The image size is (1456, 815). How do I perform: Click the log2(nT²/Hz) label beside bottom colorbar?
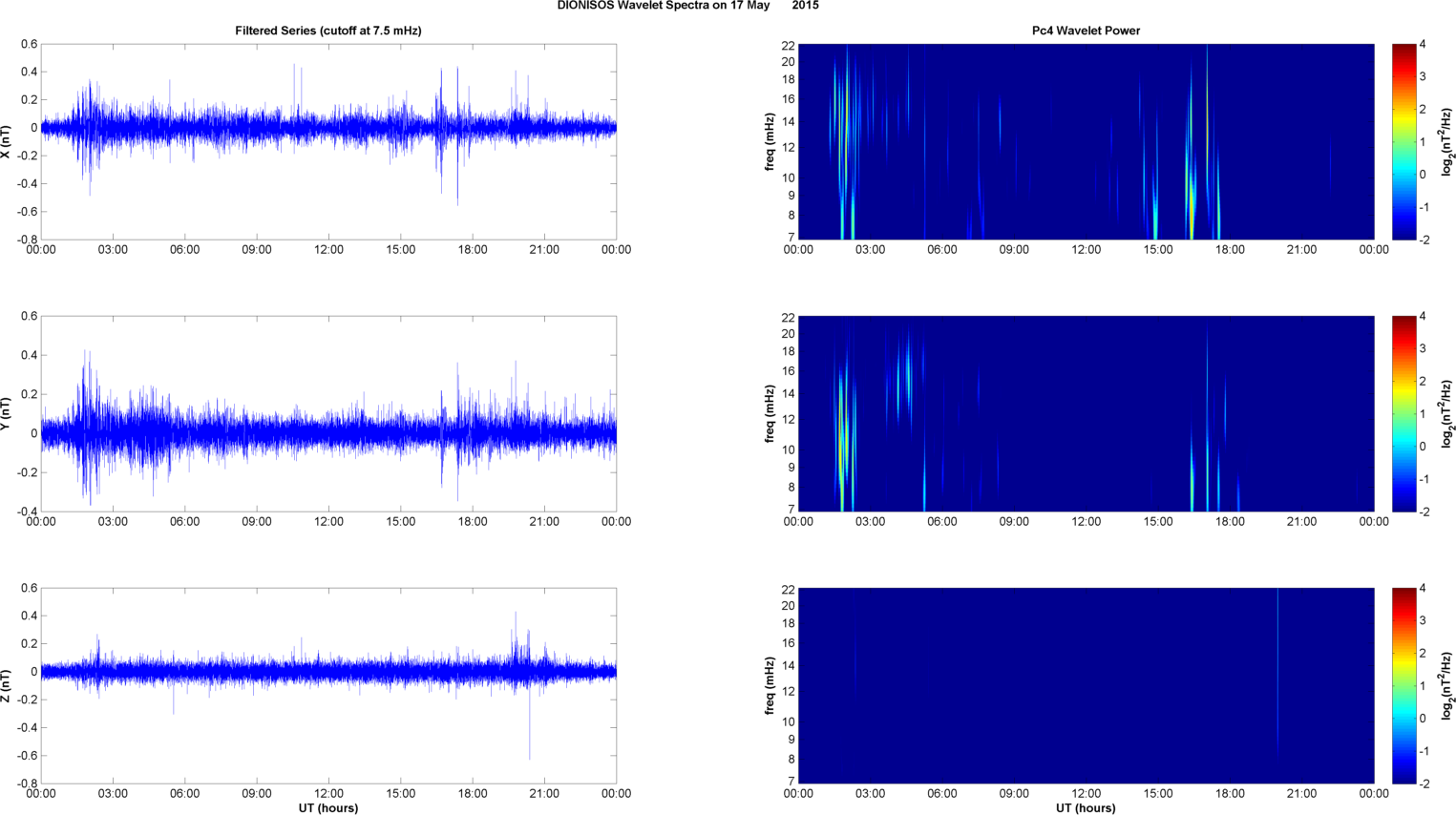tap(1447, 685)
